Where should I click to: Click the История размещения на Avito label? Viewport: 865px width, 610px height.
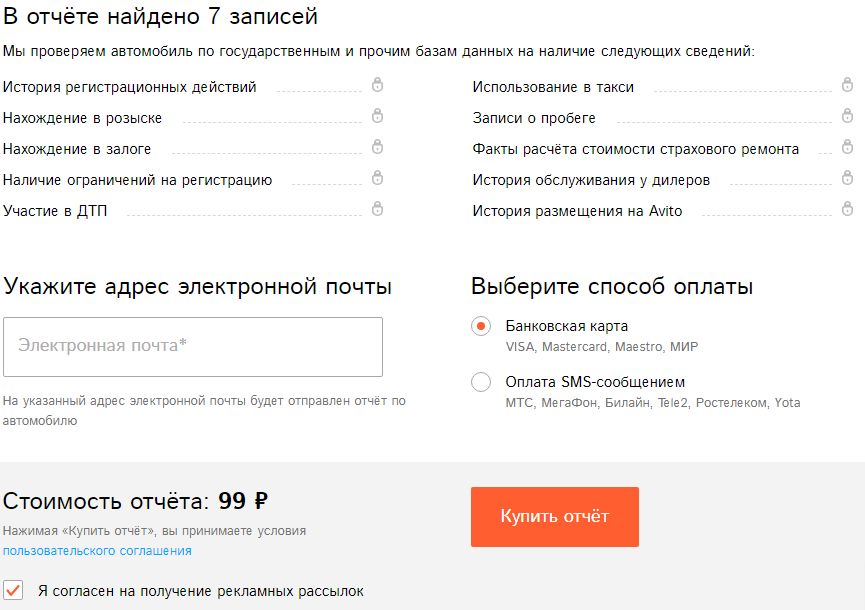[x=577, y=211]
